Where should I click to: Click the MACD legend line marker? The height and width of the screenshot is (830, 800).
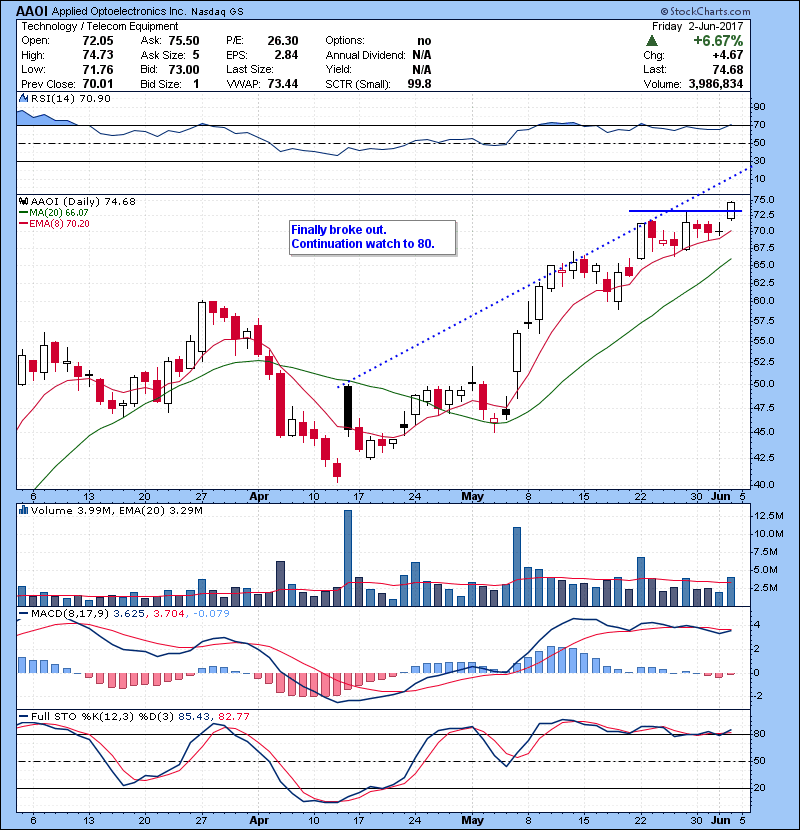pos(23,614)
